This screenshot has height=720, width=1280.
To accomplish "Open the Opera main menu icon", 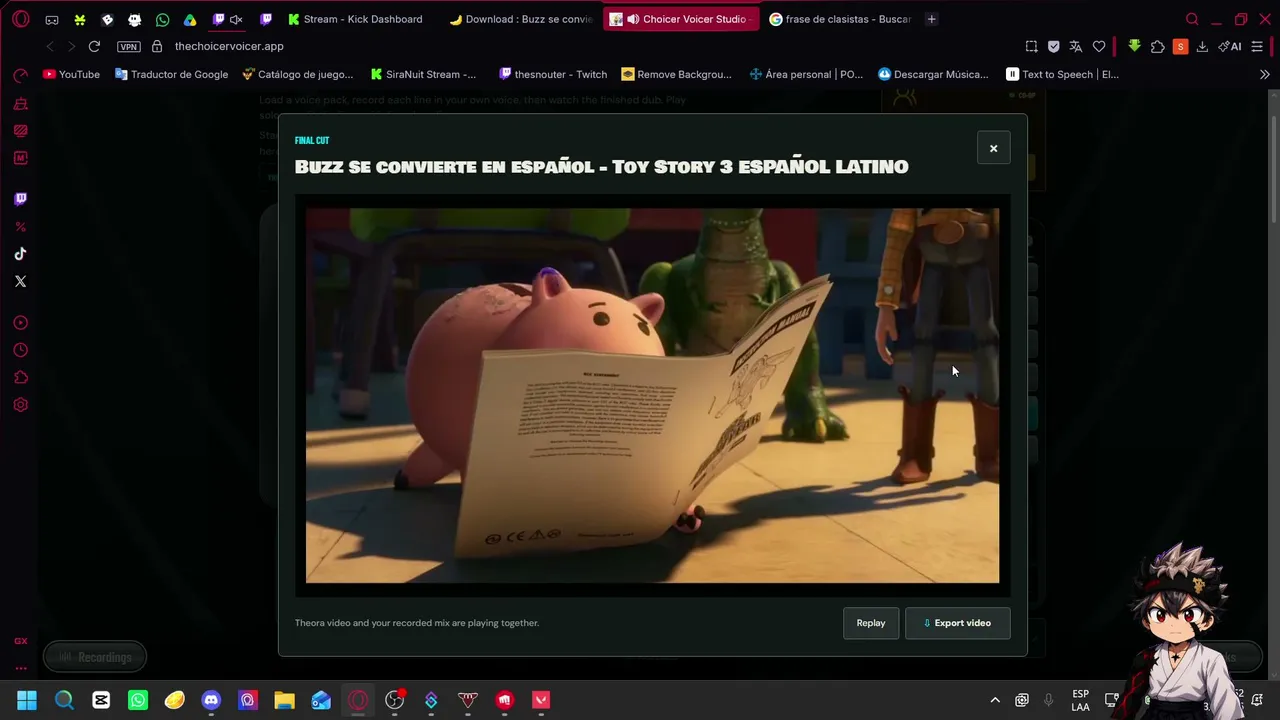I will 21,19.
